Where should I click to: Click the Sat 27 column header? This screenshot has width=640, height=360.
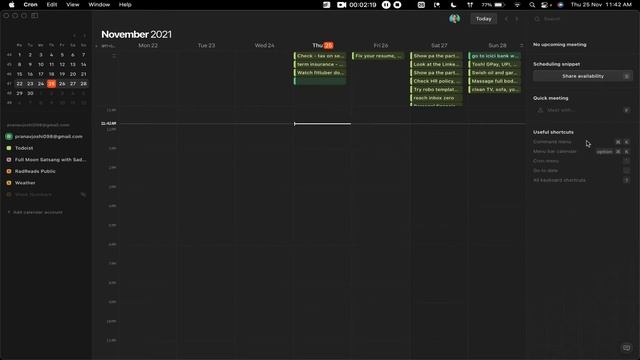439,45
